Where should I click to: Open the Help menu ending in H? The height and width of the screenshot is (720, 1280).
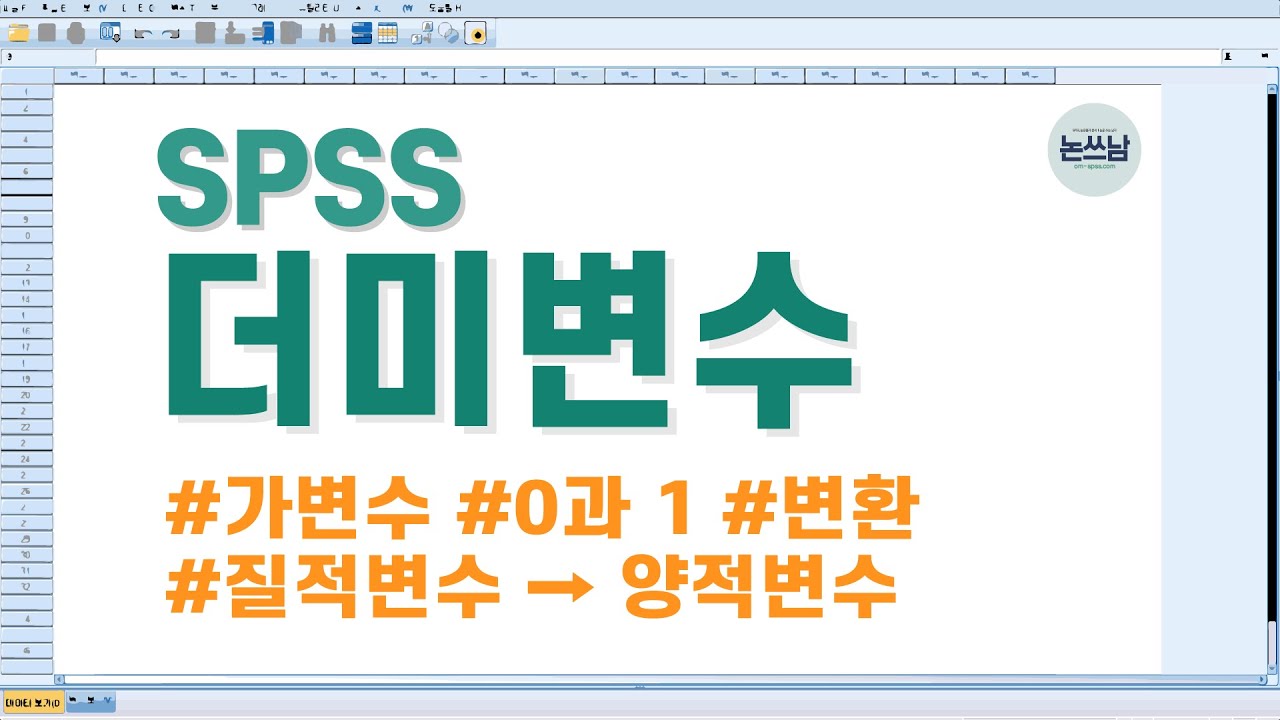[x=444, y=7]
